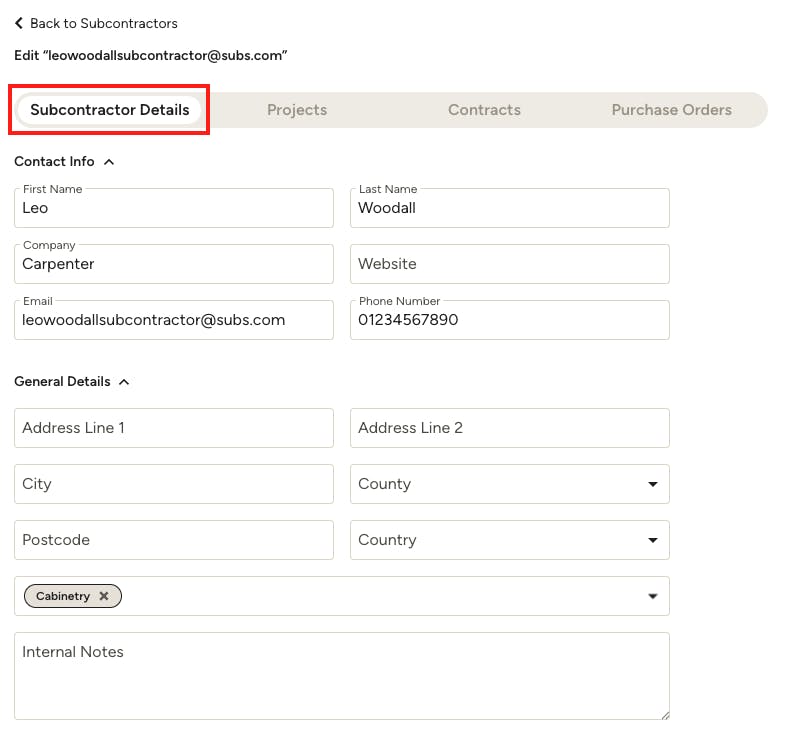
Task: Switch to the Projects tab
Action: [x=297, y=110]
